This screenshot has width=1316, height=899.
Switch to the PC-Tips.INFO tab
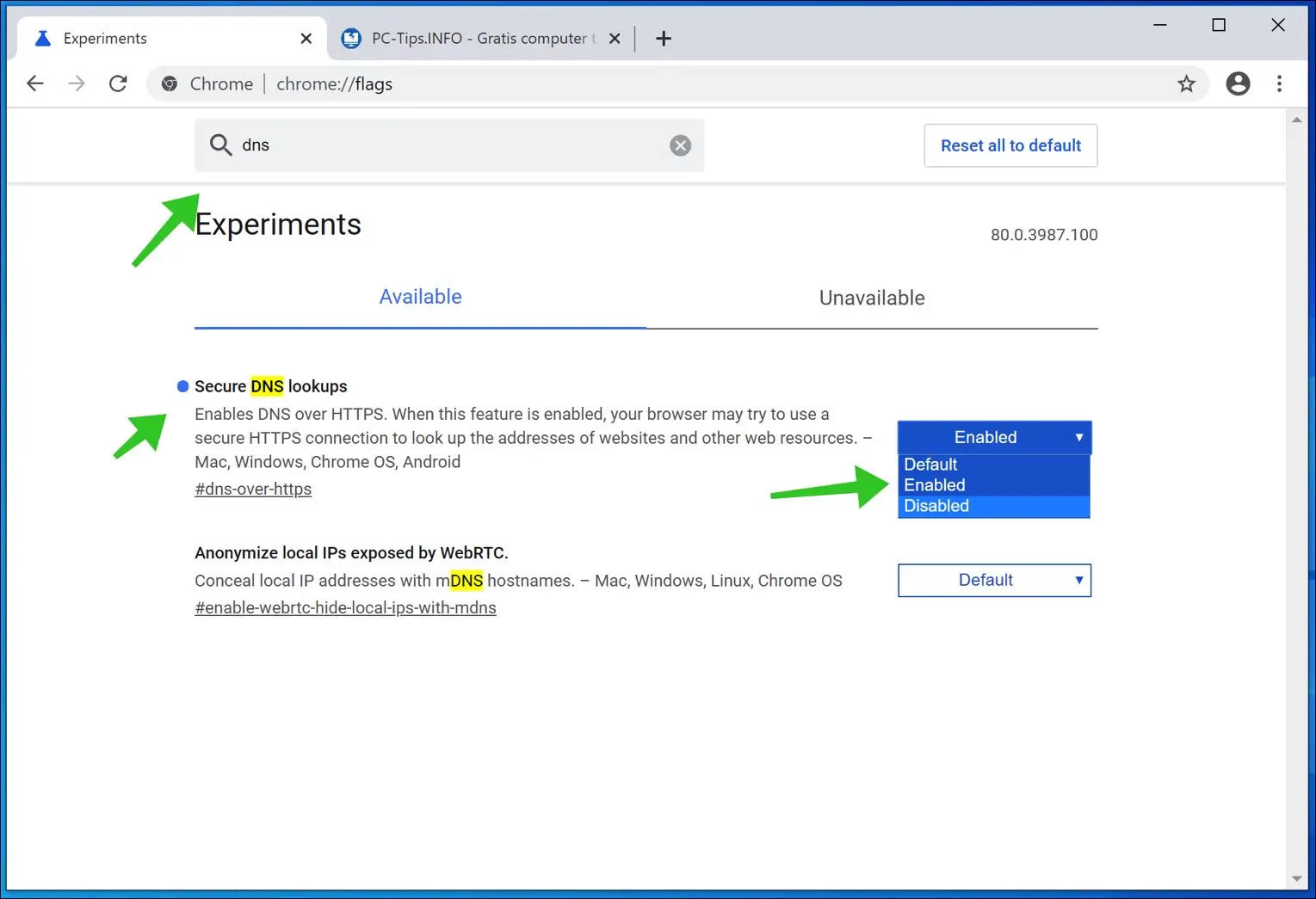[480, 39]
